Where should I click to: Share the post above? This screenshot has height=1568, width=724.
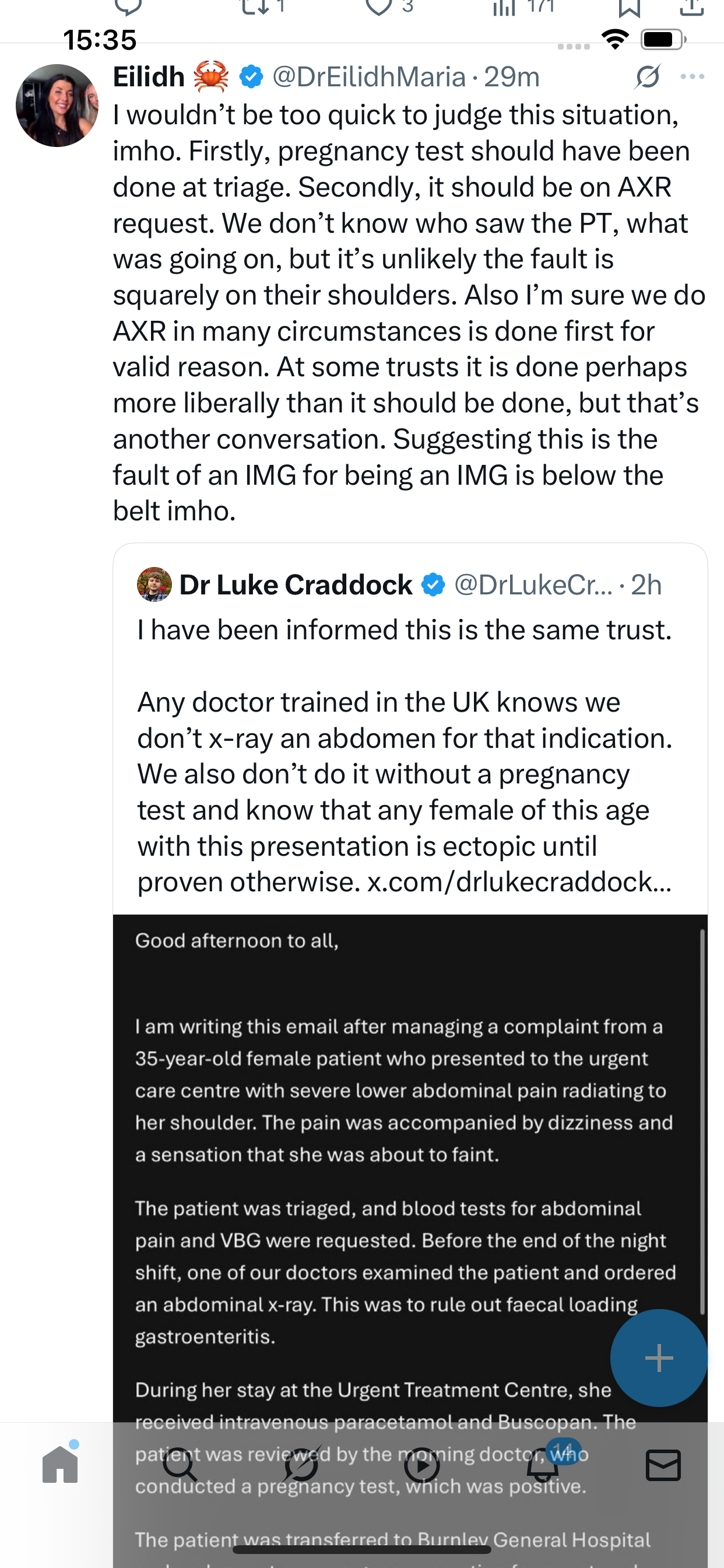692,8
